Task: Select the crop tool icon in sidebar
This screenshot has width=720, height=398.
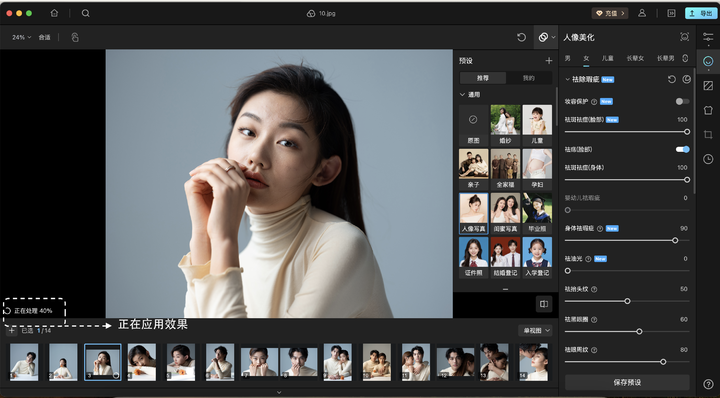Action: coord(708,135)
